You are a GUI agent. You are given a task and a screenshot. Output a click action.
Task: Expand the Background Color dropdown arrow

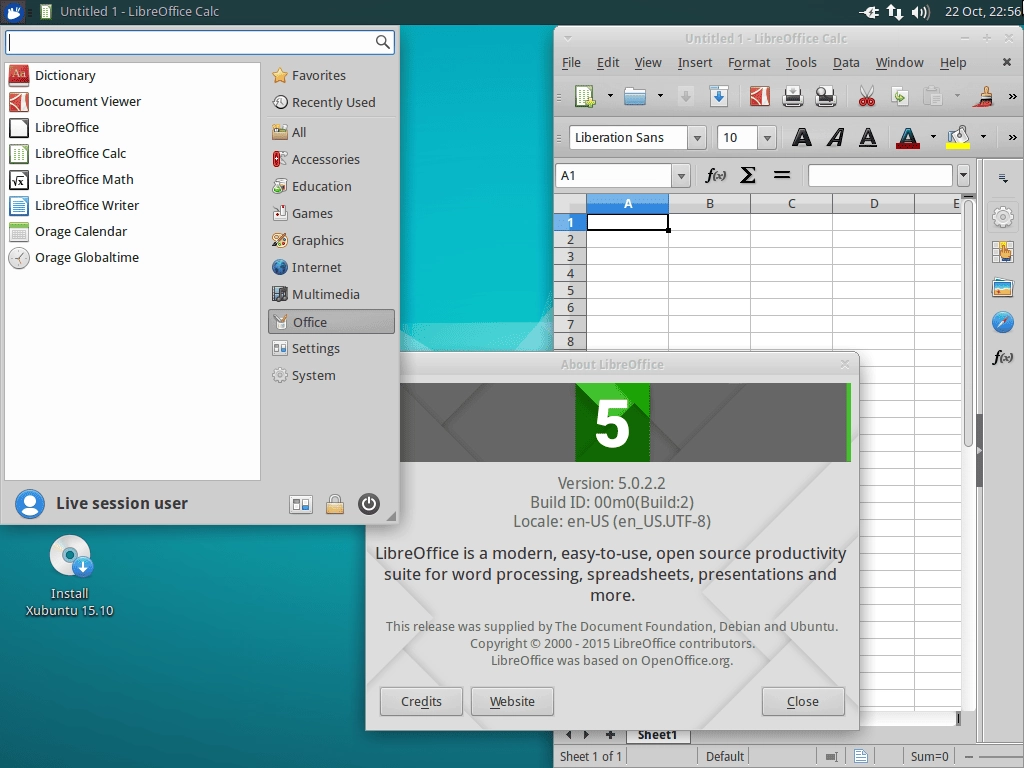984,137
